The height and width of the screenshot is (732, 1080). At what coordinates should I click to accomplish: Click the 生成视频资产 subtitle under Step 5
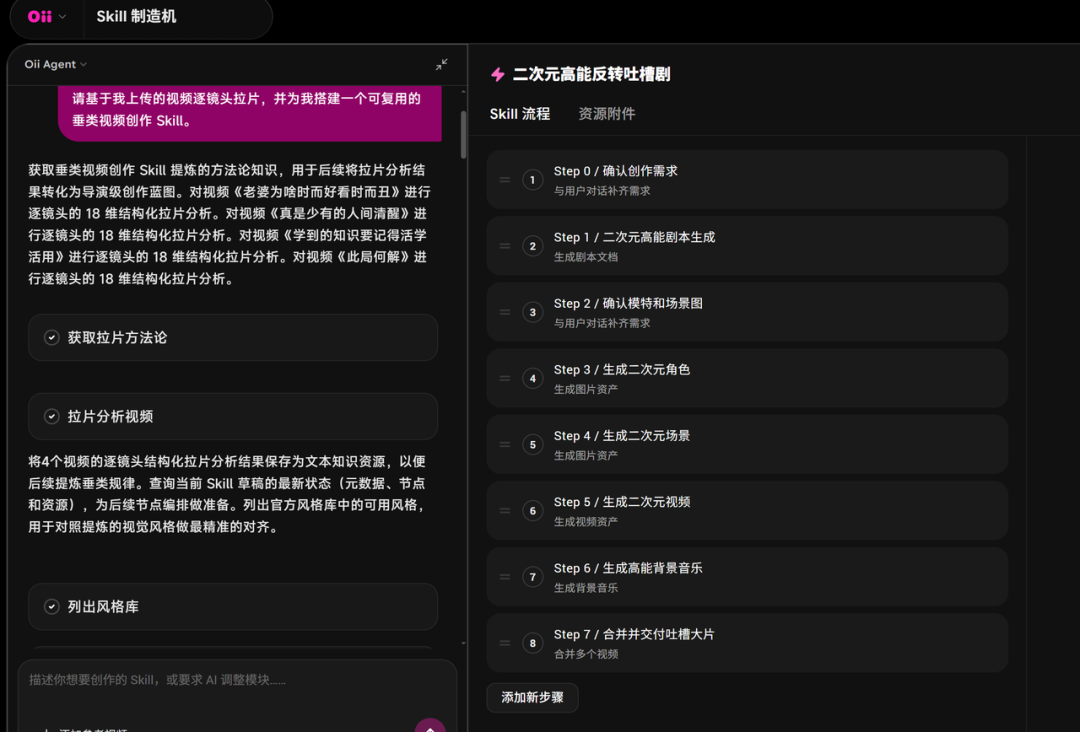585,521
